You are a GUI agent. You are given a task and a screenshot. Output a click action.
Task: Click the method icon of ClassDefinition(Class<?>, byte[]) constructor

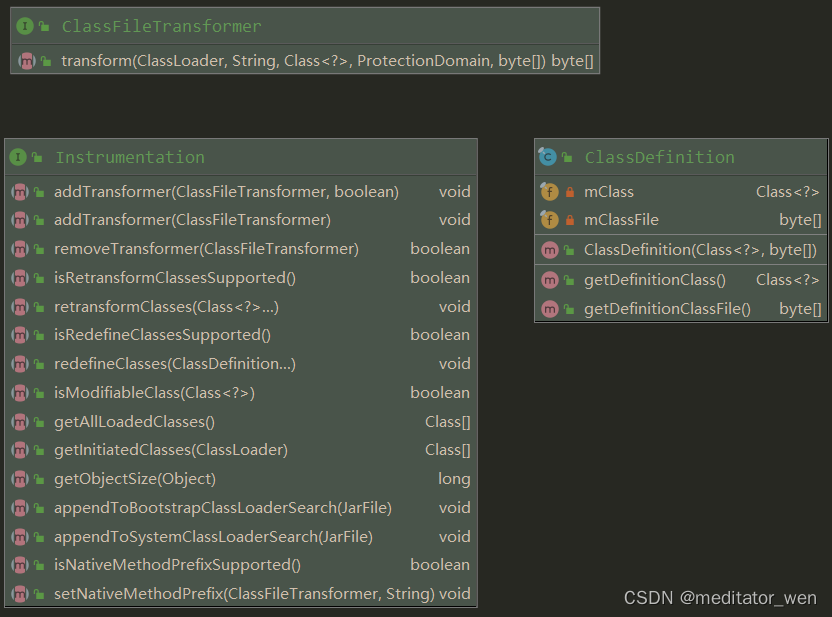coord(550,250)
